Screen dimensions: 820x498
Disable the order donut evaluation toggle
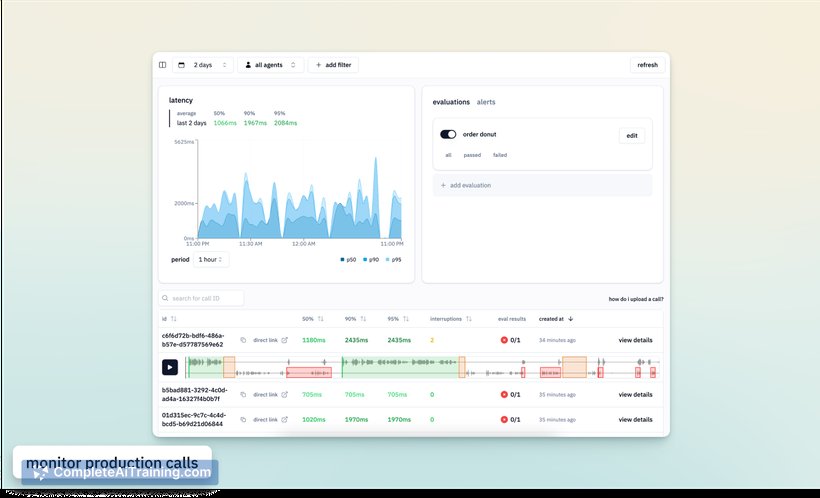point(448,134)
